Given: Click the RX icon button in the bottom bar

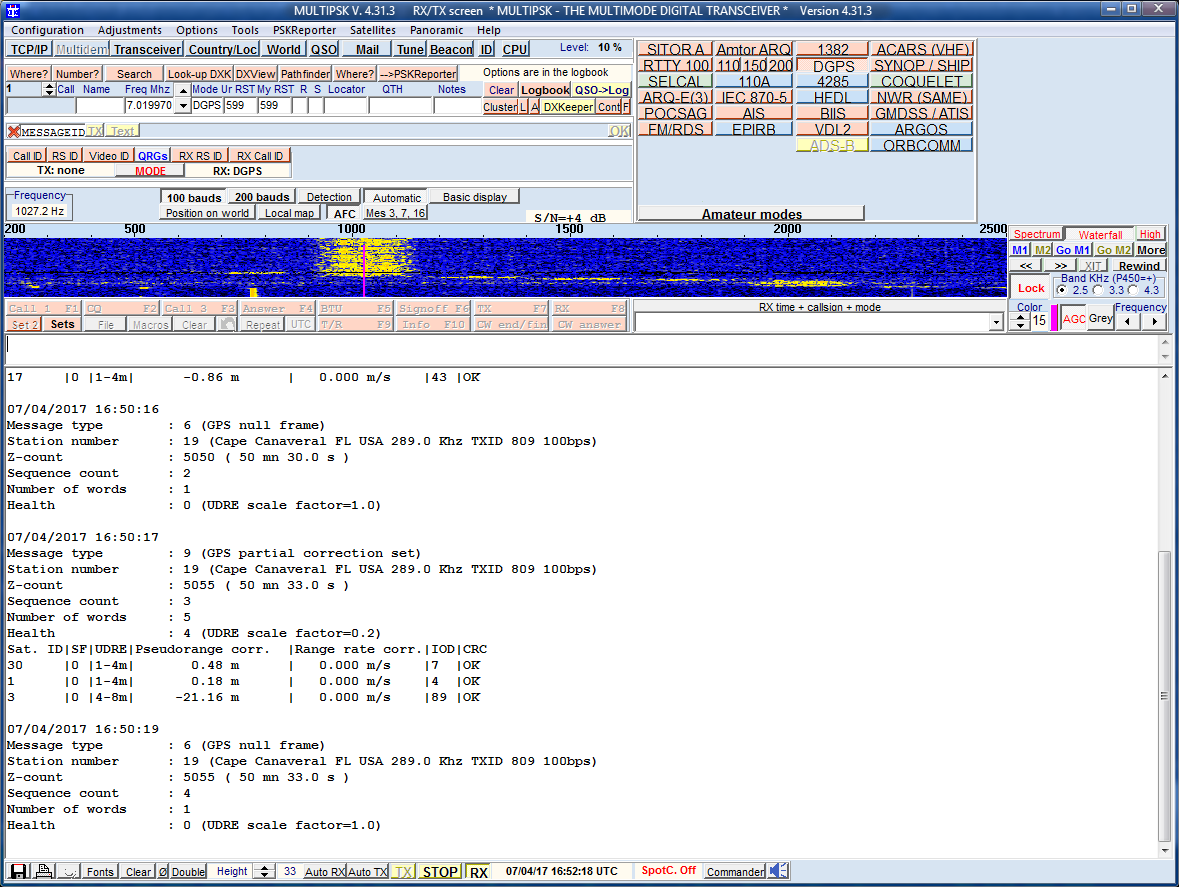Looking at the screenshot, I should tap(478, 872).
